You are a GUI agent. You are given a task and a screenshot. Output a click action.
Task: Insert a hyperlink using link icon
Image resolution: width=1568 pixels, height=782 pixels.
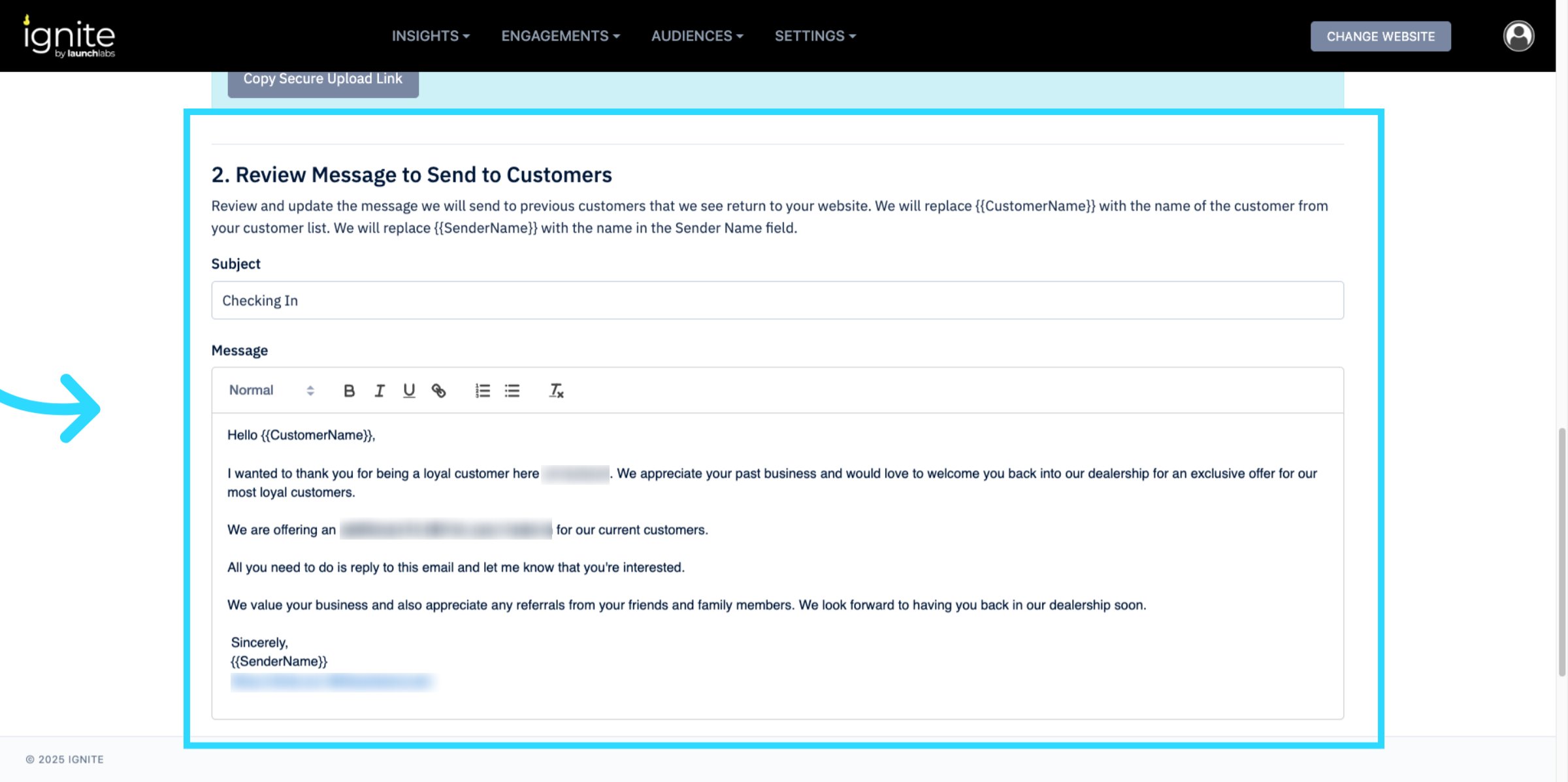[x=439, y=391]
